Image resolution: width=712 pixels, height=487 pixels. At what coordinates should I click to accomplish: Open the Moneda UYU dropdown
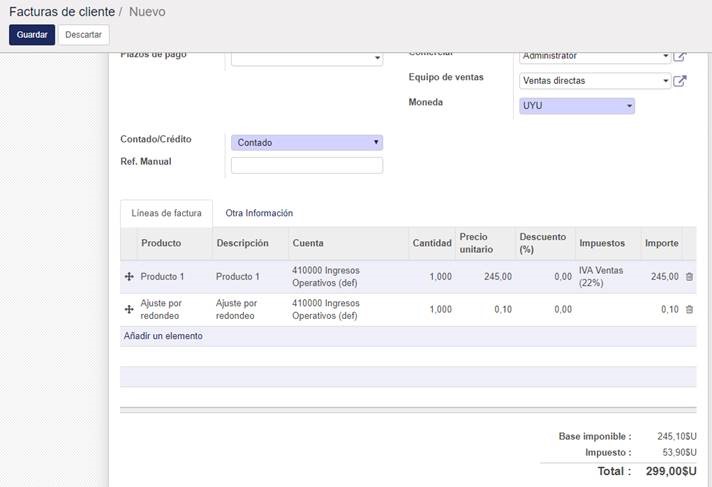(x=577, y=106)
